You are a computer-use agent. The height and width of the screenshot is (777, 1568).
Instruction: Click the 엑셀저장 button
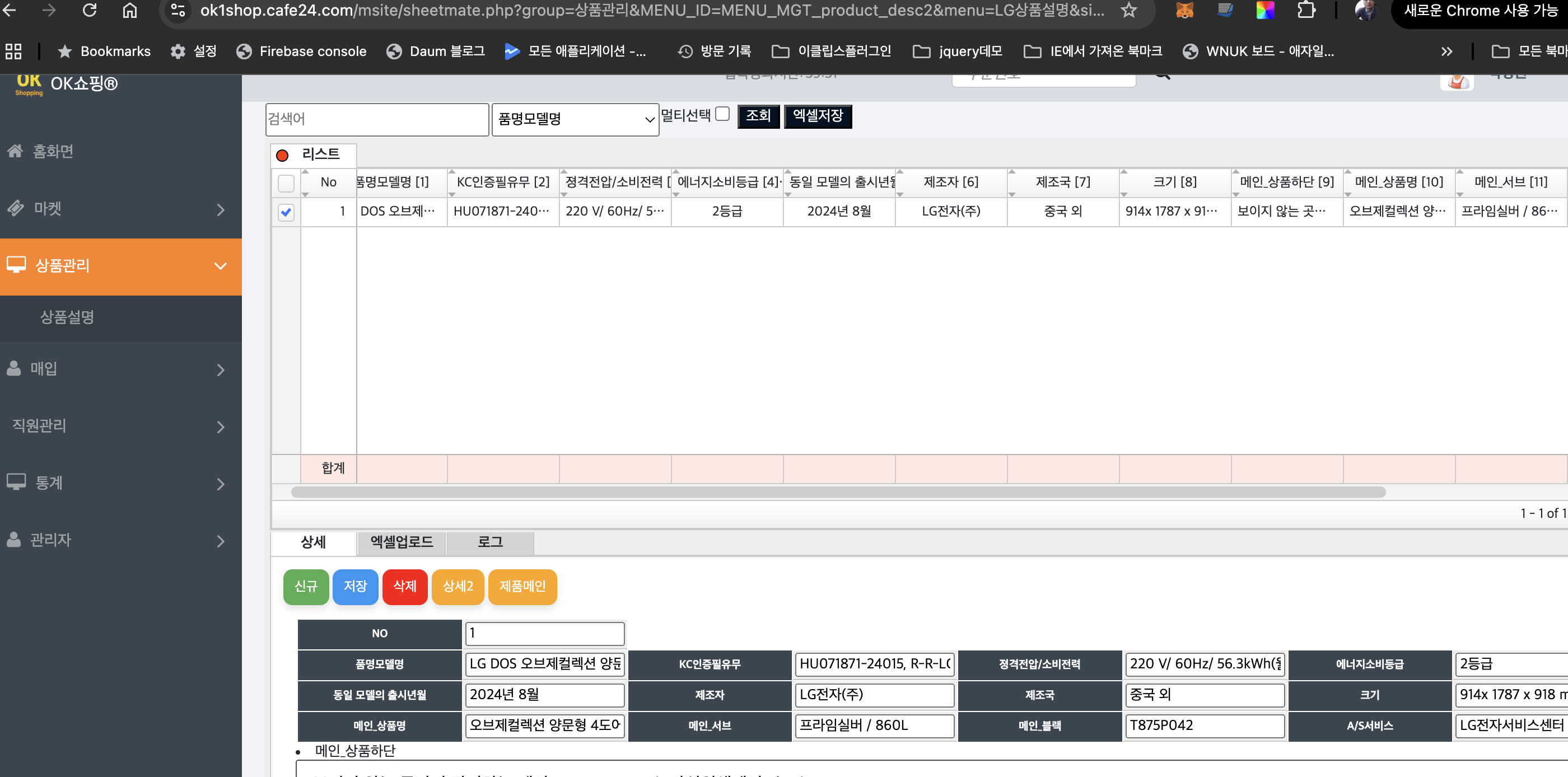tap(817, 116)
